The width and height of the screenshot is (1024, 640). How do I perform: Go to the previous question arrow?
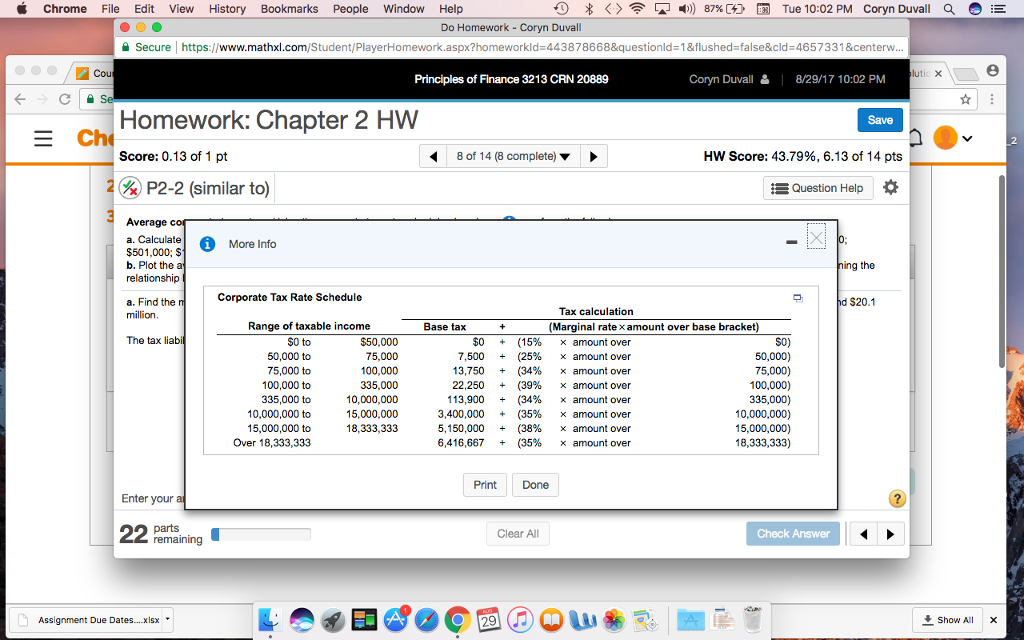(432, 156)
